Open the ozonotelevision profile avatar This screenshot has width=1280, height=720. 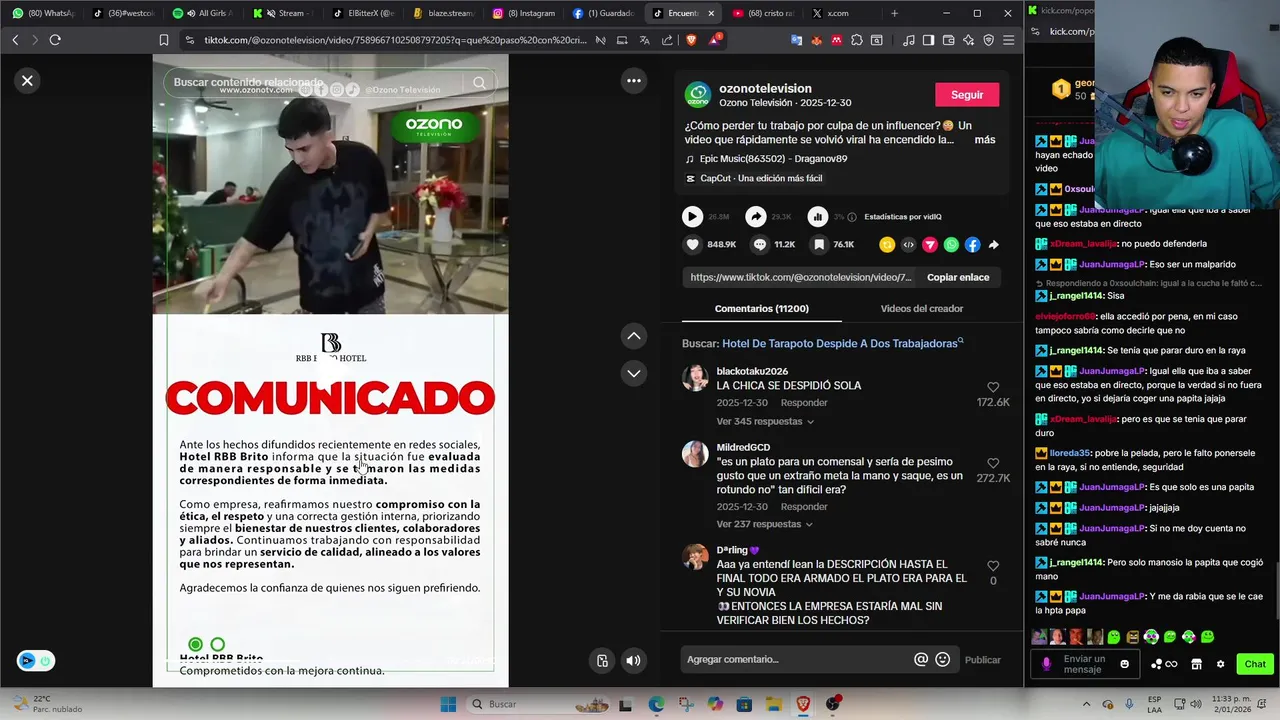click(697, 95)
